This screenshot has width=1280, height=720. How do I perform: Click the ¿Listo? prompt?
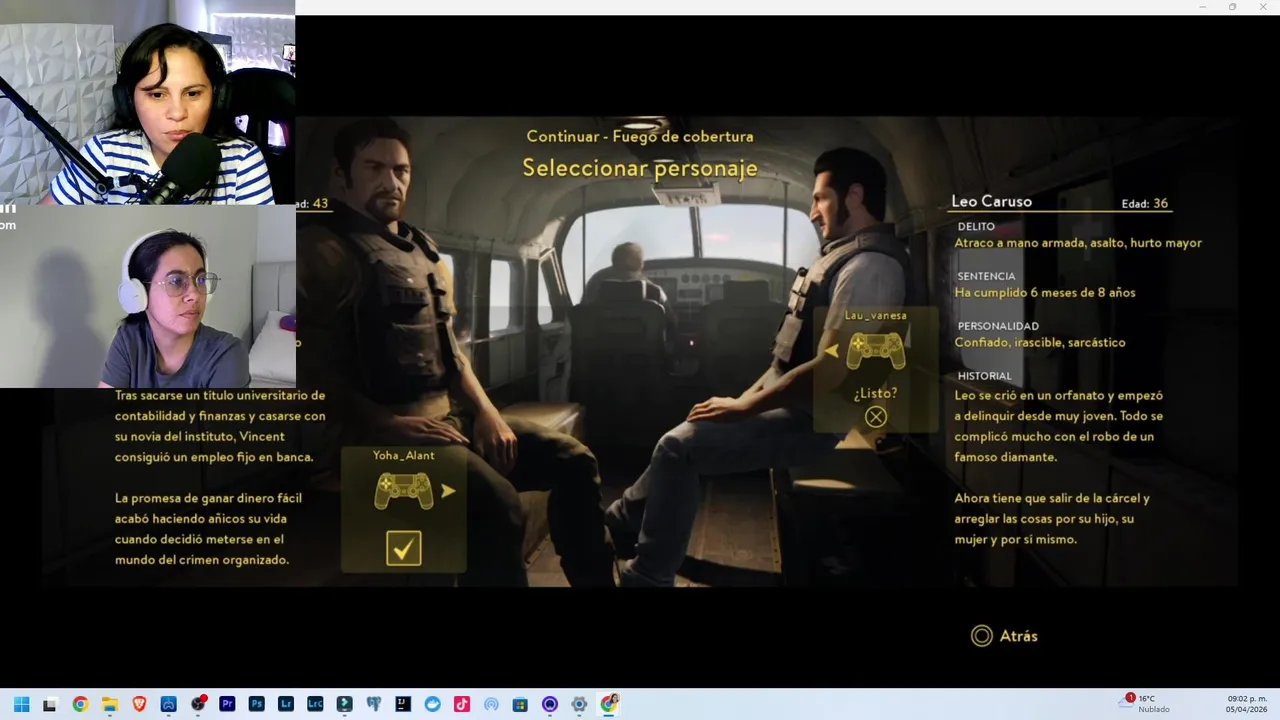pos(875,393)
